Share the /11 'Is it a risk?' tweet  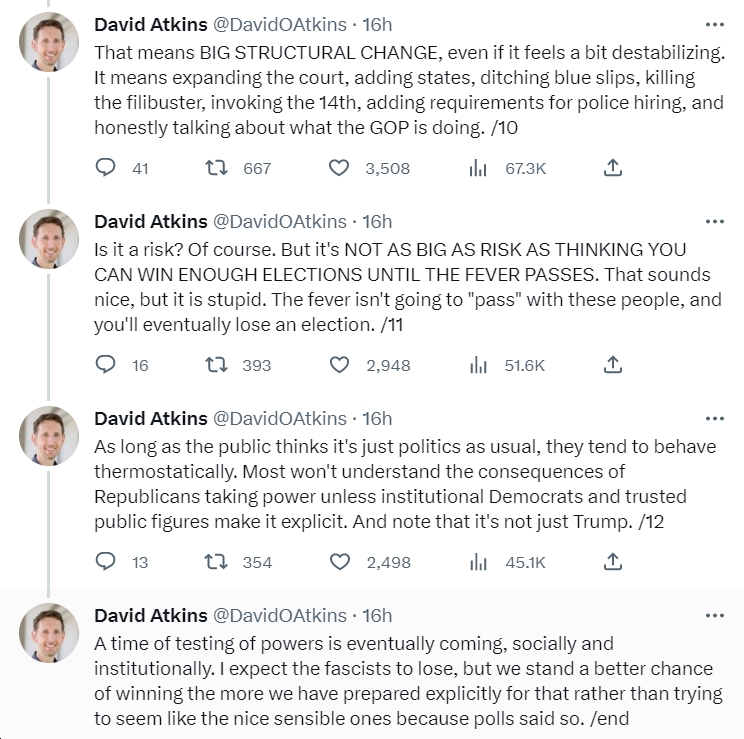point(613,365)
